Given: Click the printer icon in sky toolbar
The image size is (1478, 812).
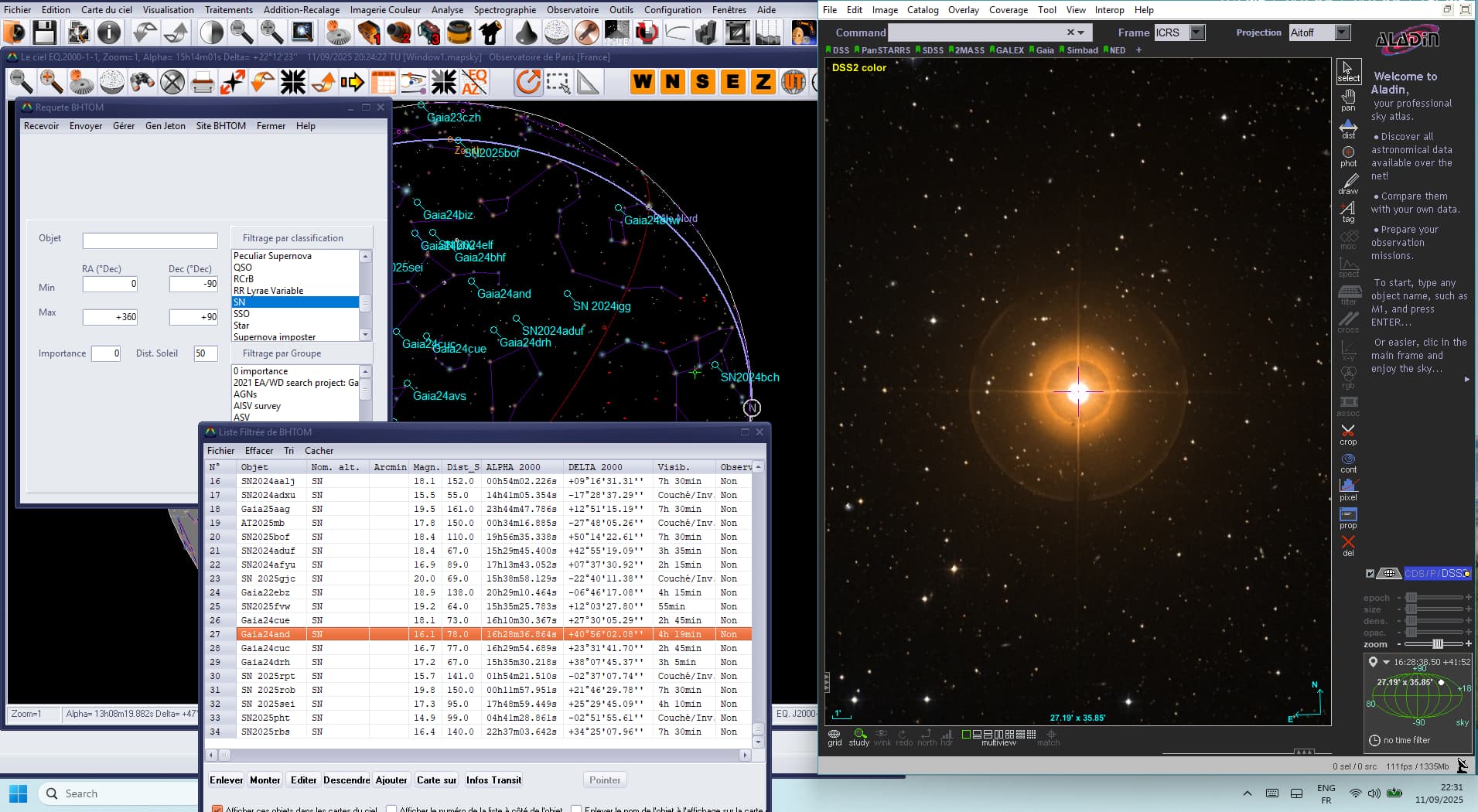Looking at the screenshot, I should pos(202,82).
